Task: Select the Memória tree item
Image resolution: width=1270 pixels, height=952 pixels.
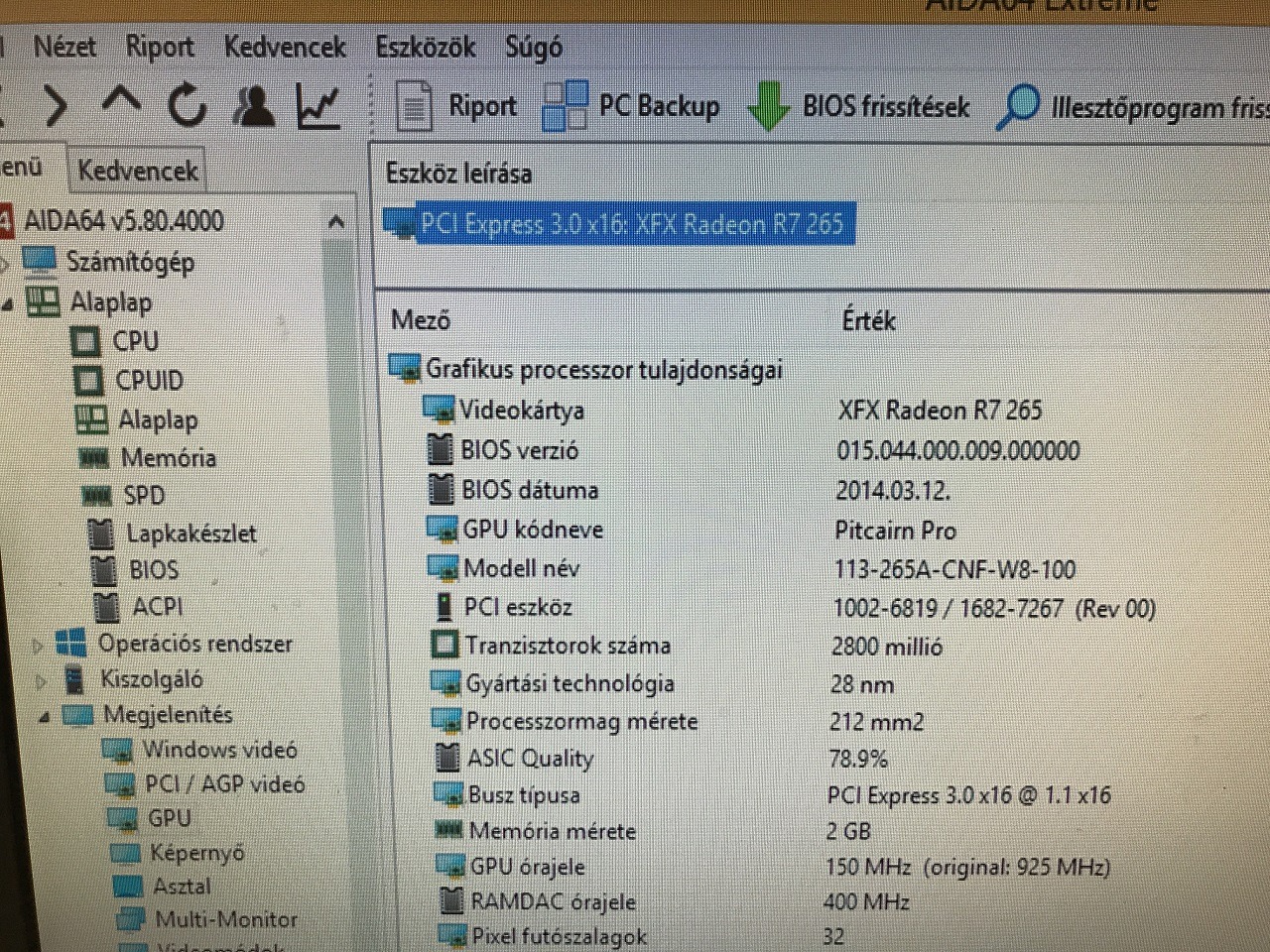Action: pyautogui.click(x=168, y=458)
